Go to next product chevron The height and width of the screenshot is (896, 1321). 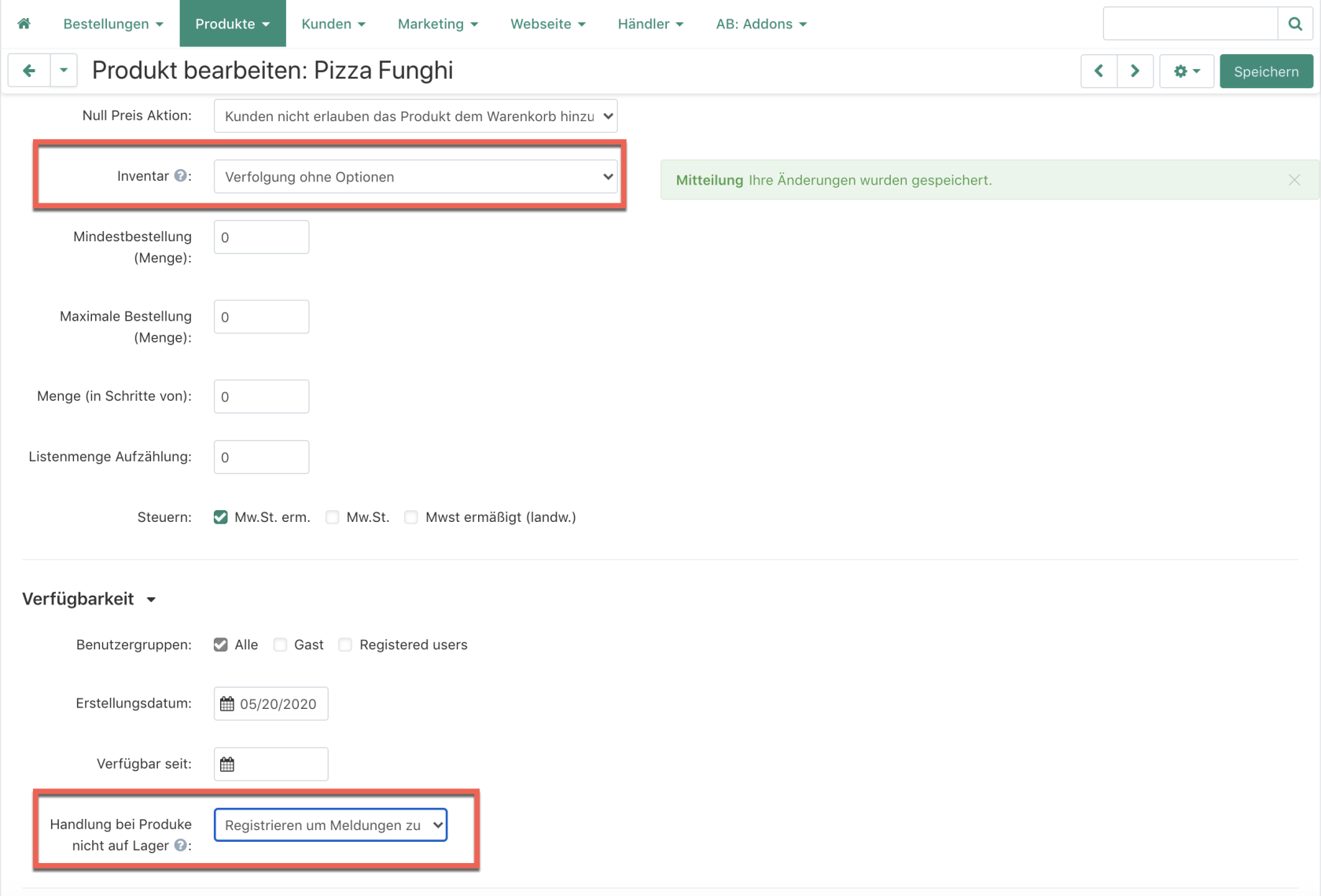click(1135, 71)
